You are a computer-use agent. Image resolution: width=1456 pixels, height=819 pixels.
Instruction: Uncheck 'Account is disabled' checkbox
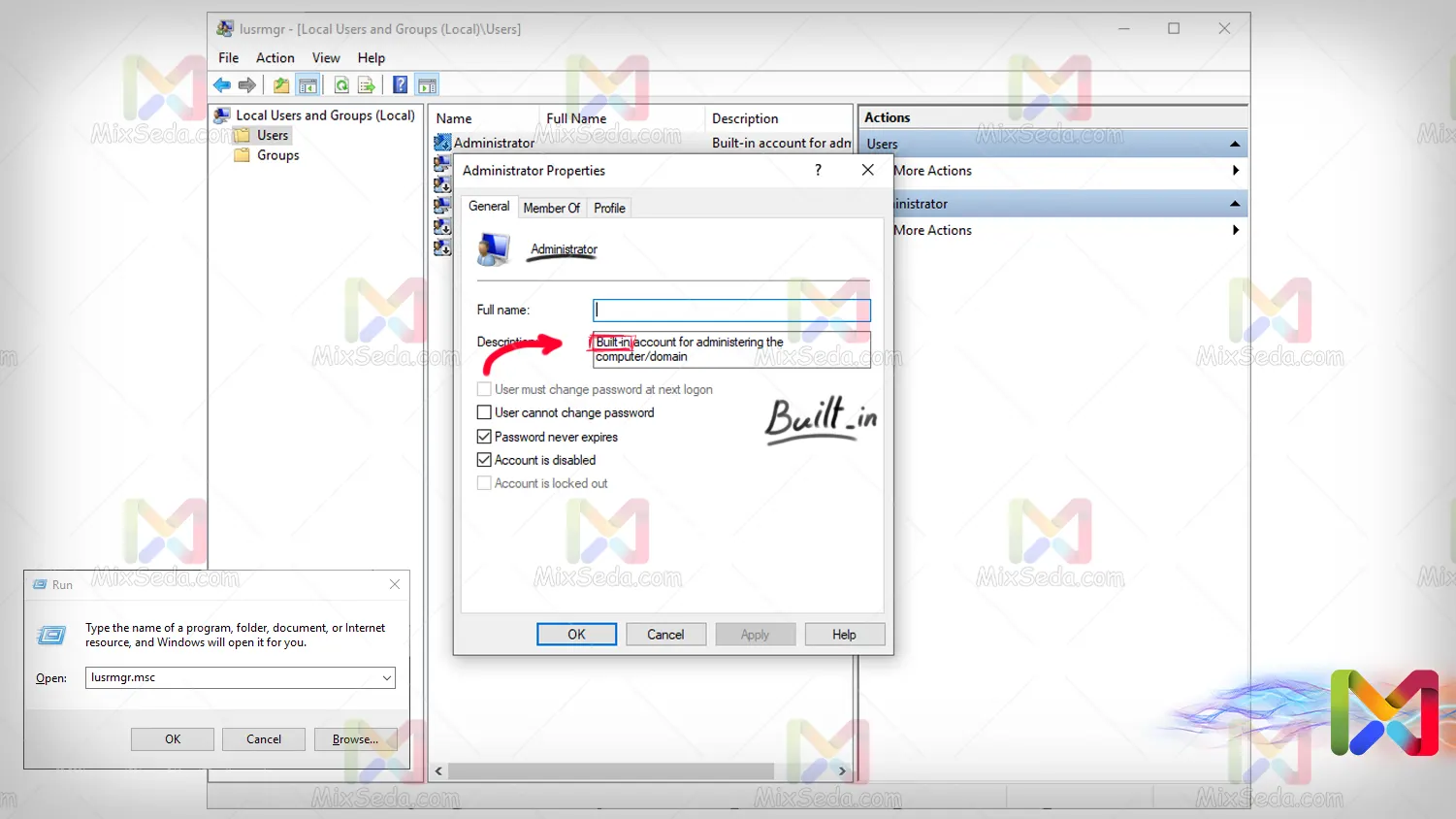pos(484,460)
